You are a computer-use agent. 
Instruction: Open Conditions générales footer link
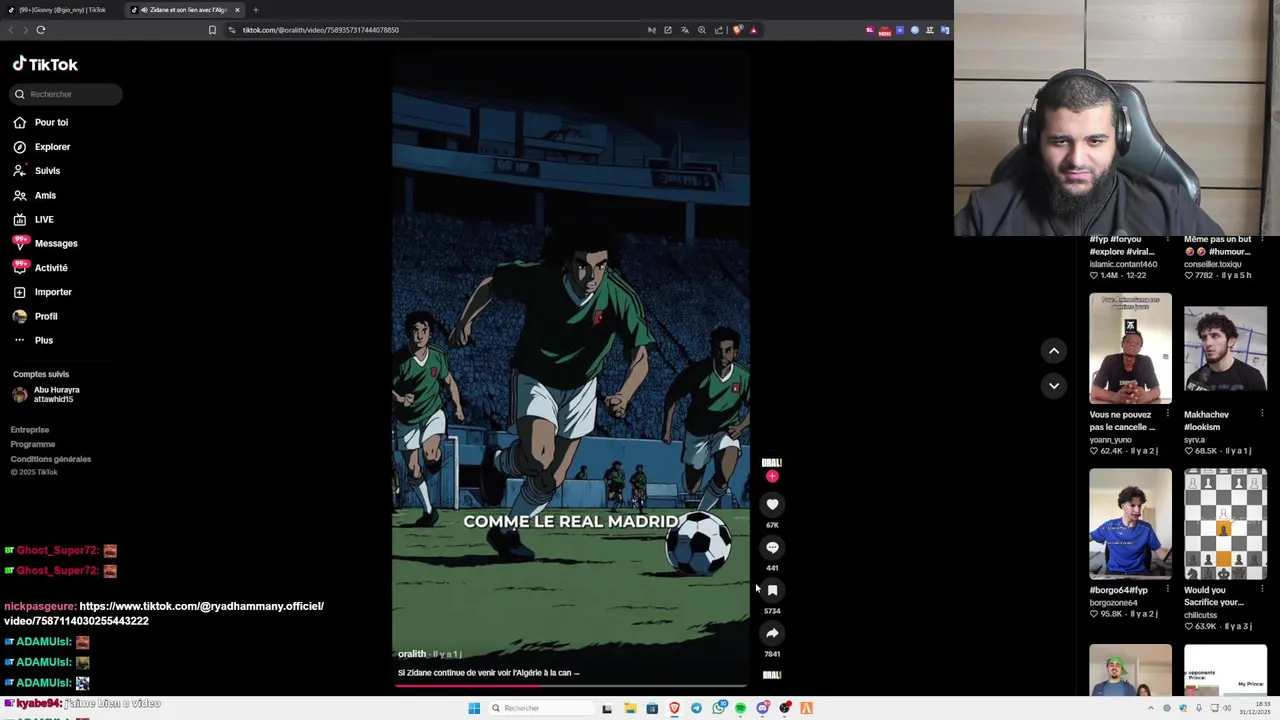click(51, 459)
